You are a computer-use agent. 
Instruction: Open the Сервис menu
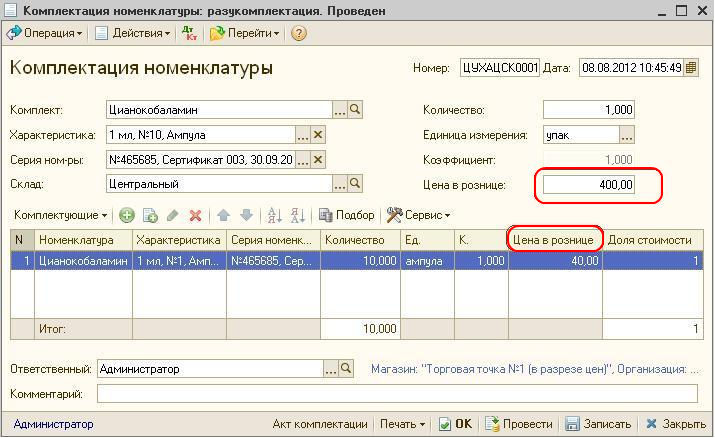[x=418, y=215]
